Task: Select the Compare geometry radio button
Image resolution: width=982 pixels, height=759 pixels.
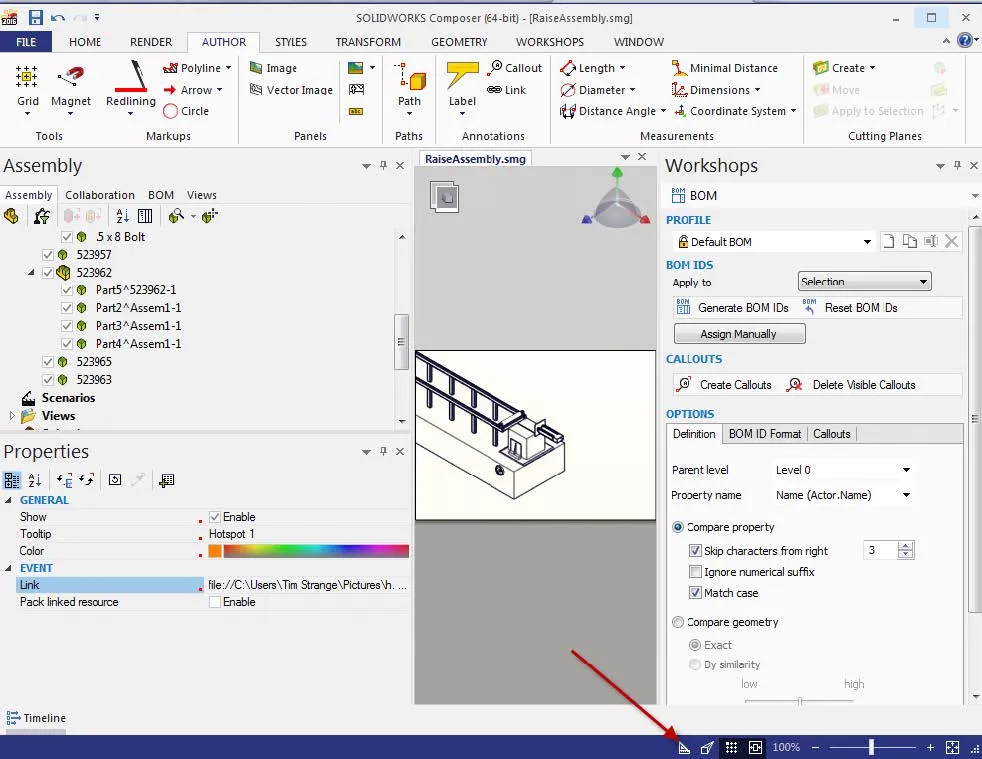Action: 678,622
